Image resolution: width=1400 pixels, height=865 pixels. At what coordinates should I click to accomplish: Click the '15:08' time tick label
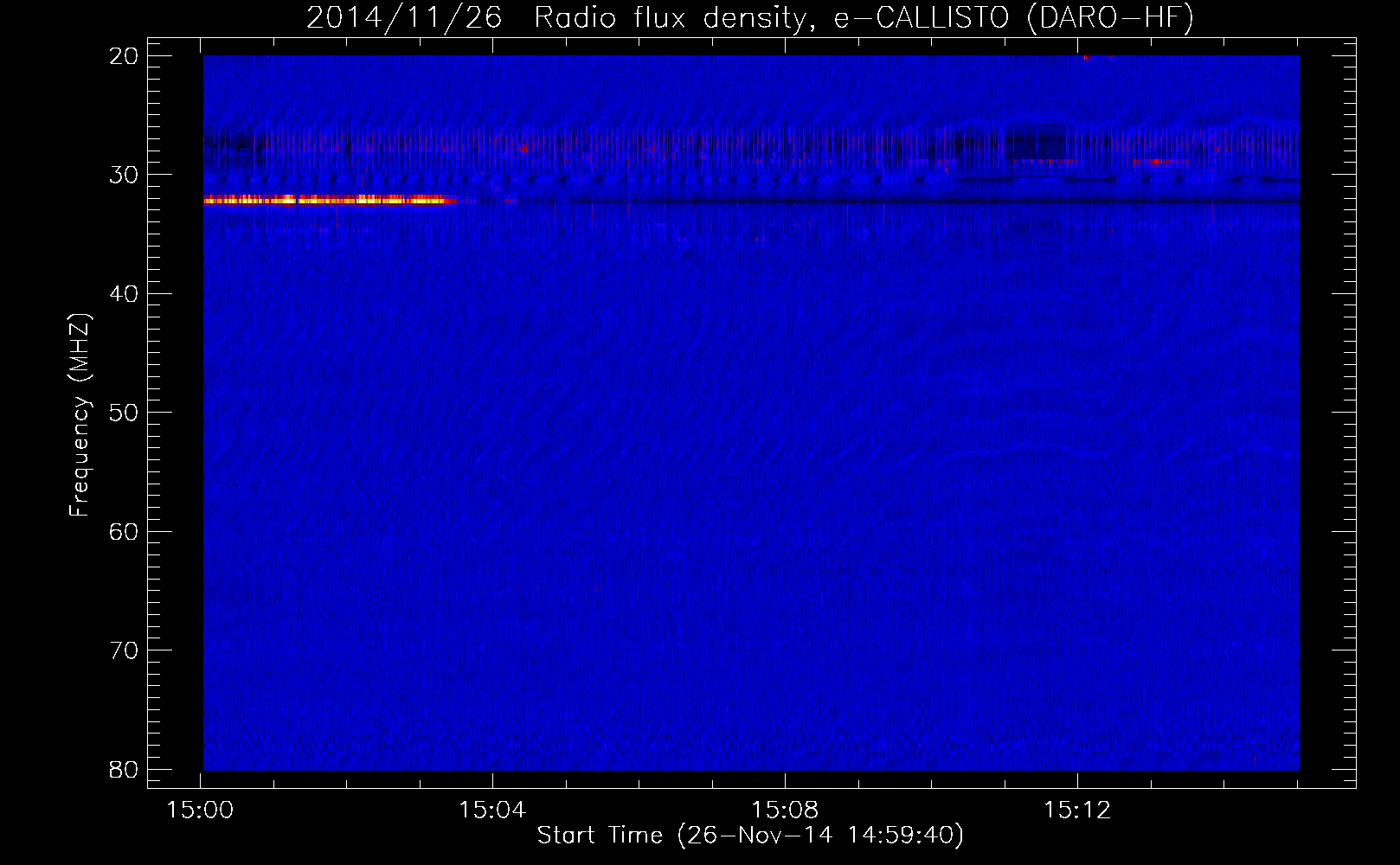pyautogui.click(x=785, y=811)
